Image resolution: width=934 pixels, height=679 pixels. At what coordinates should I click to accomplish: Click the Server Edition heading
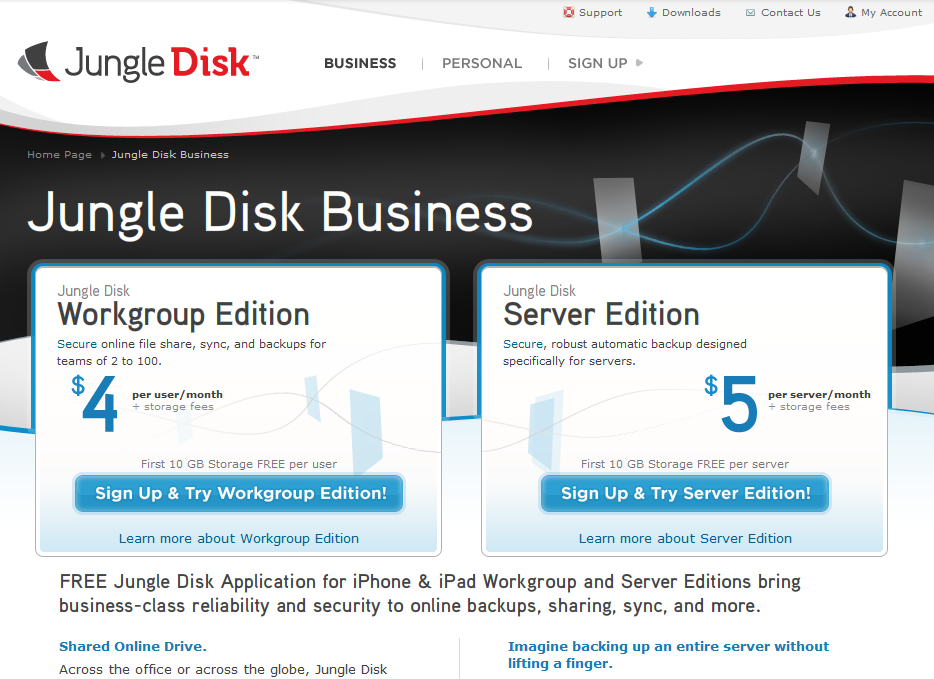tap(601, 314)
